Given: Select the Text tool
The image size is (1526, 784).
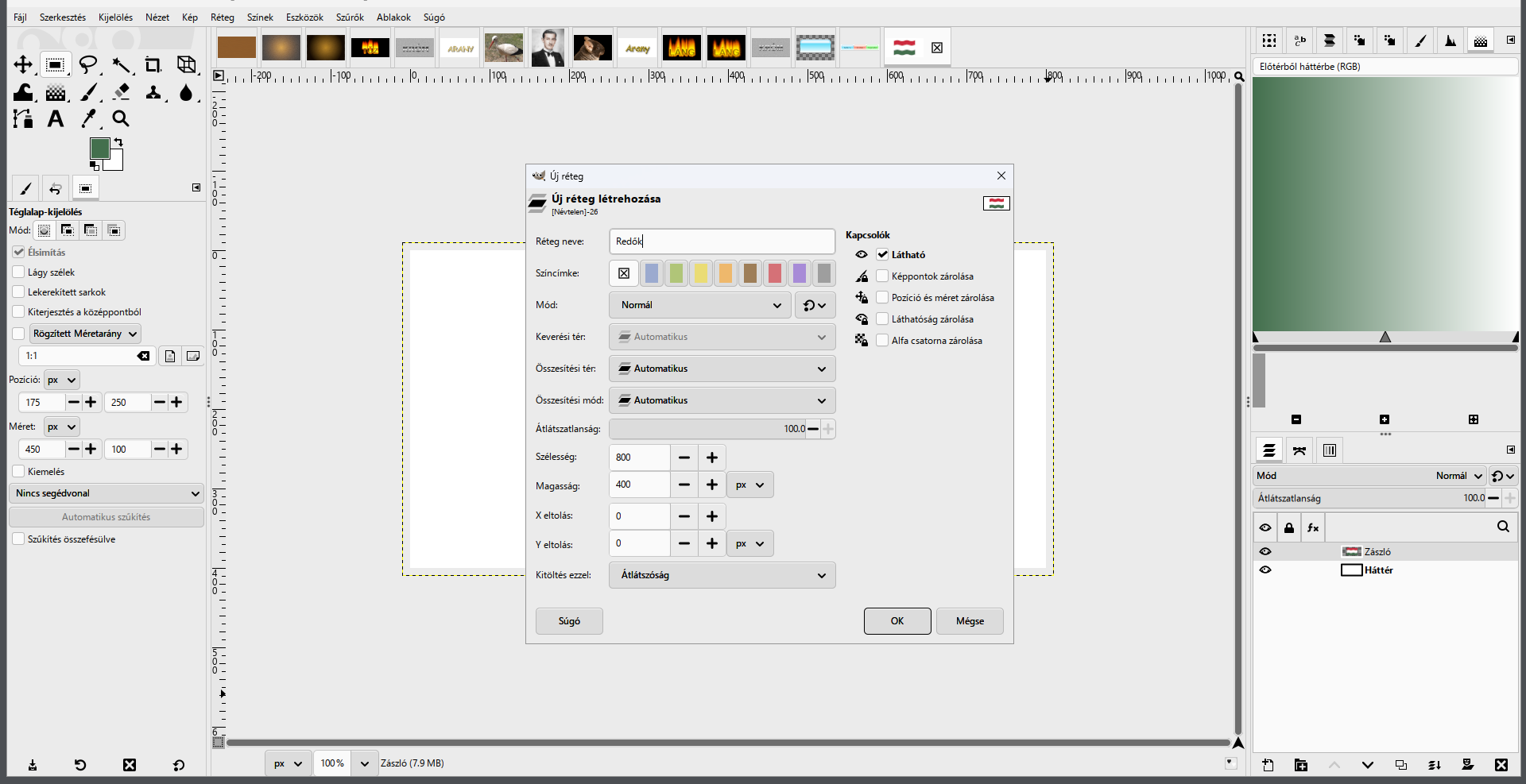Looking at the screenshot, I should (56, 118).
